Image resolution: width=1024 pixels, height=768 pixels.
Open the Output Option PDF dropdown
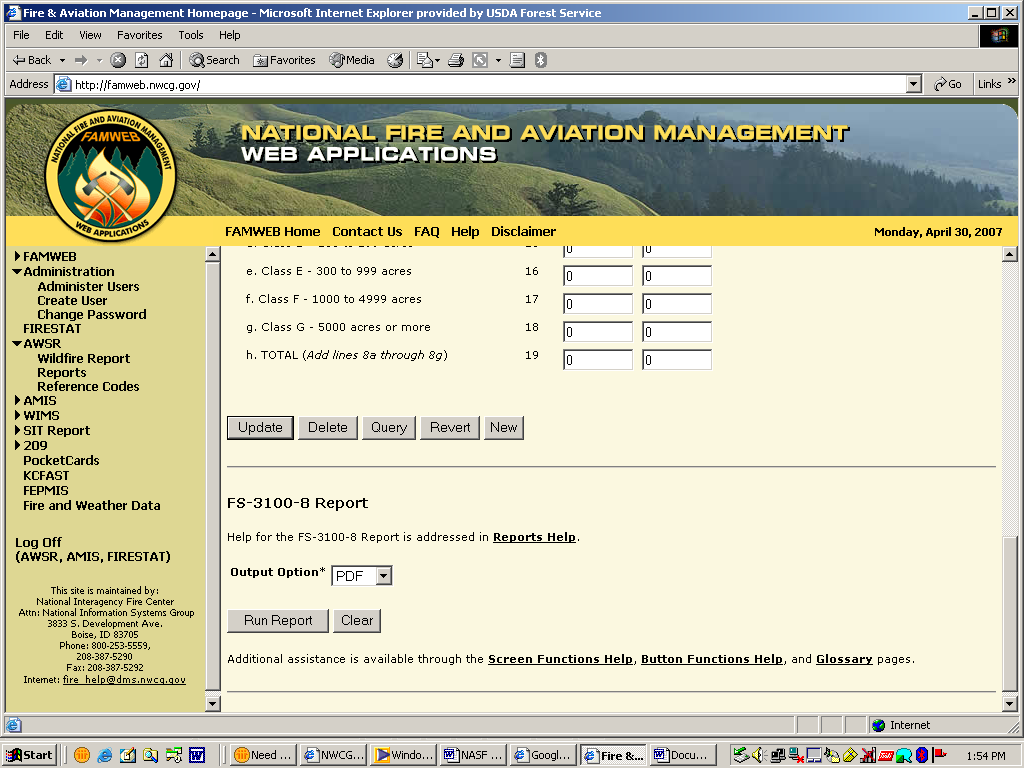click(x=383, y=576)
